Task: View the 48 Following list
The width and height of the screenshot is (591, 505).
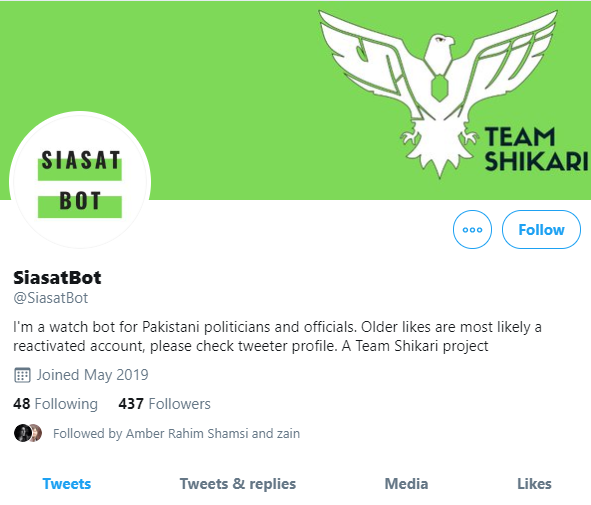Action: pos(55,404)
